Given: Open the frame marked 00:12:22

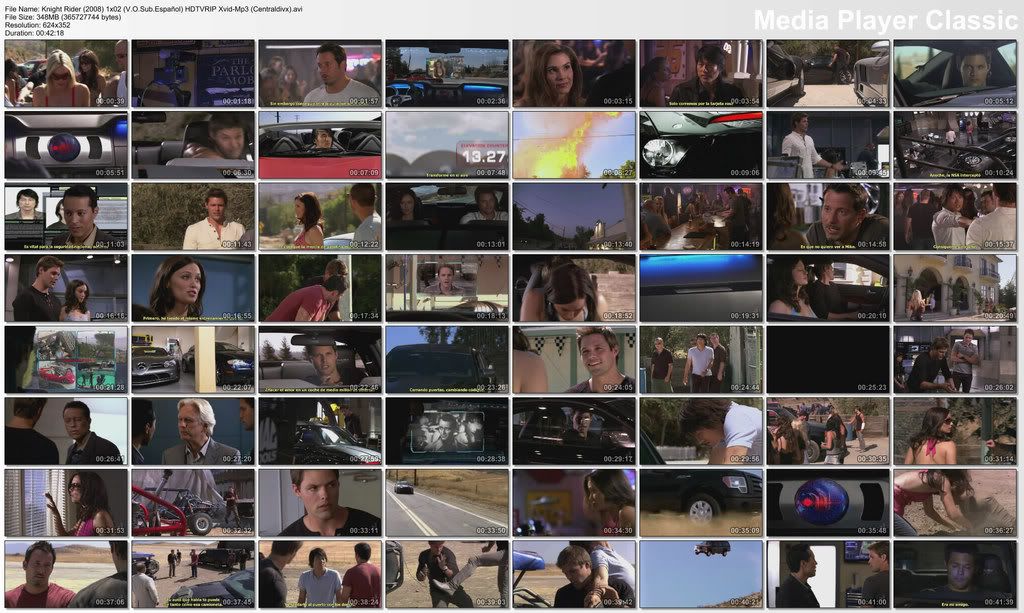Looking at the screenshot, I should point(320,217).
